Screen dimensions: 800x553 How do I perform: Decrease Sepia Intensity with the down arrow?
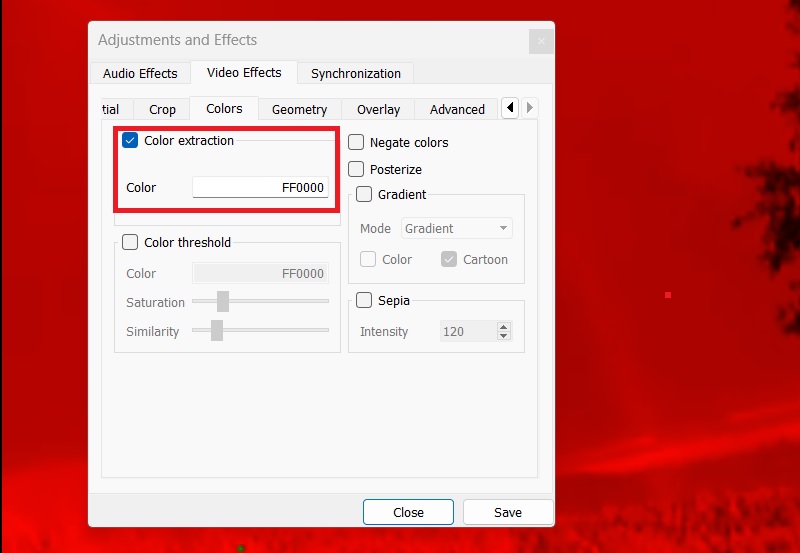pos(504,336)
